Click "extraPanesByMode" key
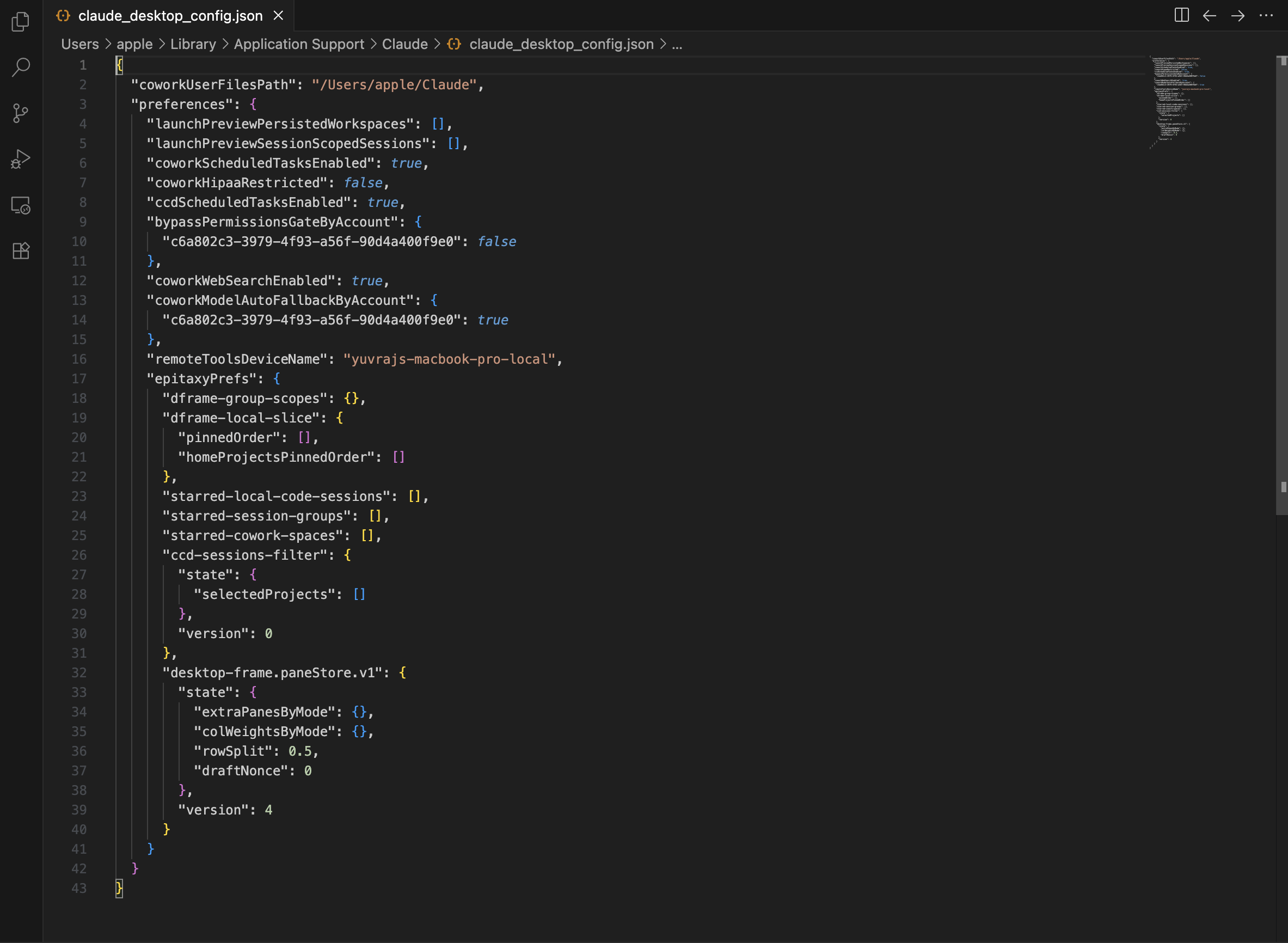1288x943 pixels. (x=264, y=712)
